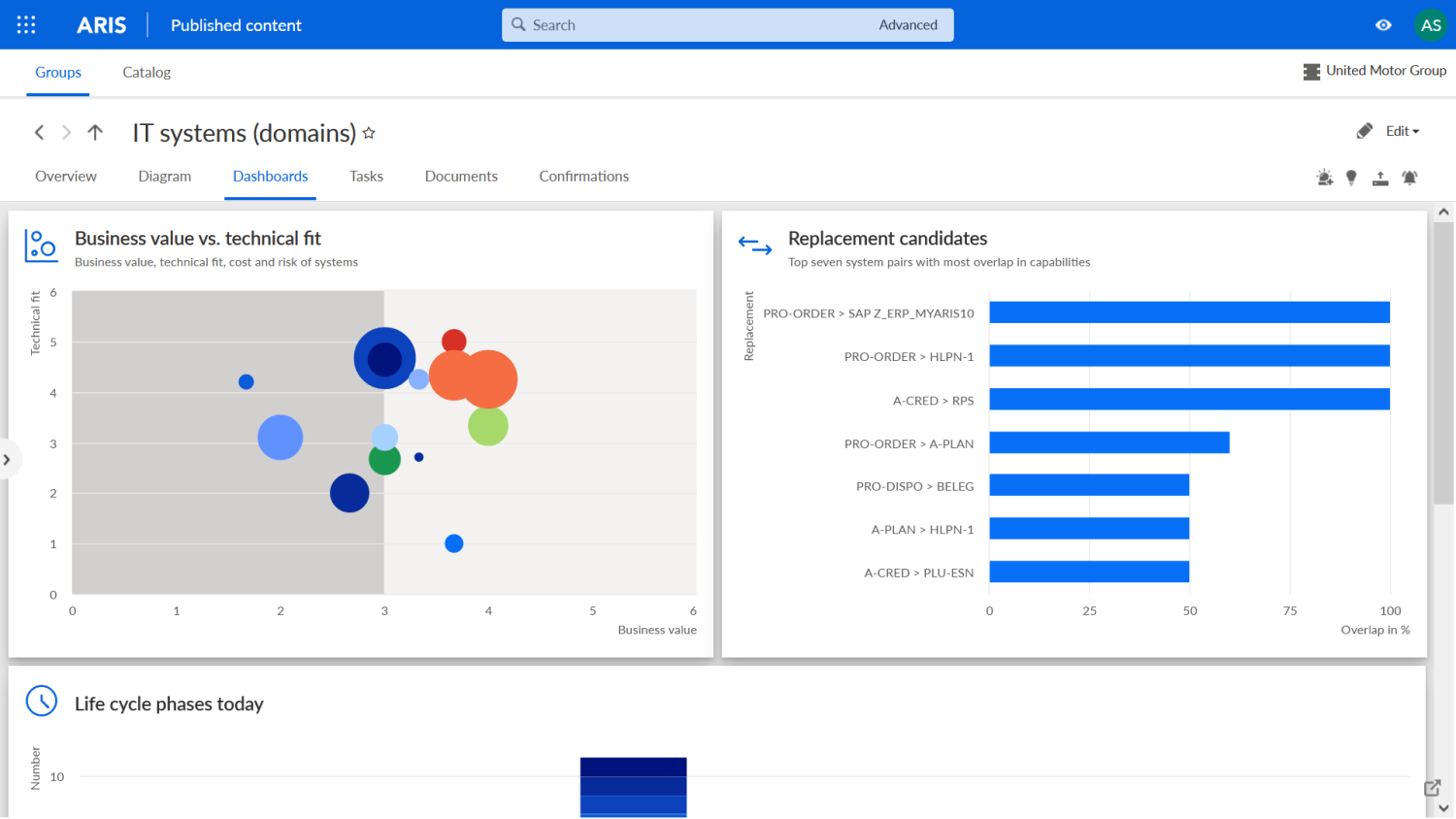1456x819 pixels.
Task: Click the create alert siren icon
Action: coord(1324,178)
